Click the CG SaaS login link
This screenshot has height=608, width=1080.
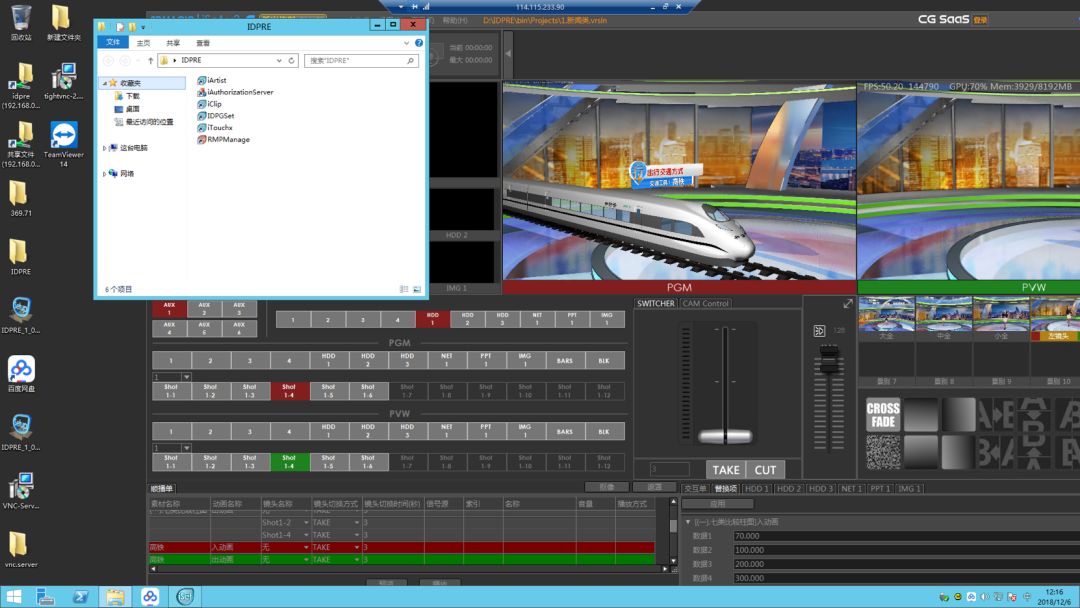pos(980,20)
